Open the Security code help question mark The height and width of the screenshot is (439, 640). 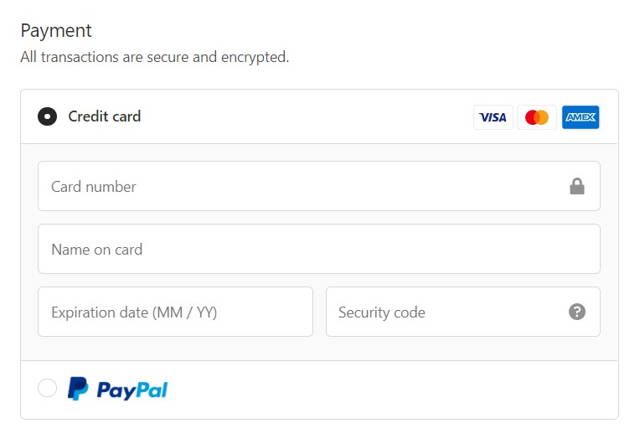[x=577, y=312]
